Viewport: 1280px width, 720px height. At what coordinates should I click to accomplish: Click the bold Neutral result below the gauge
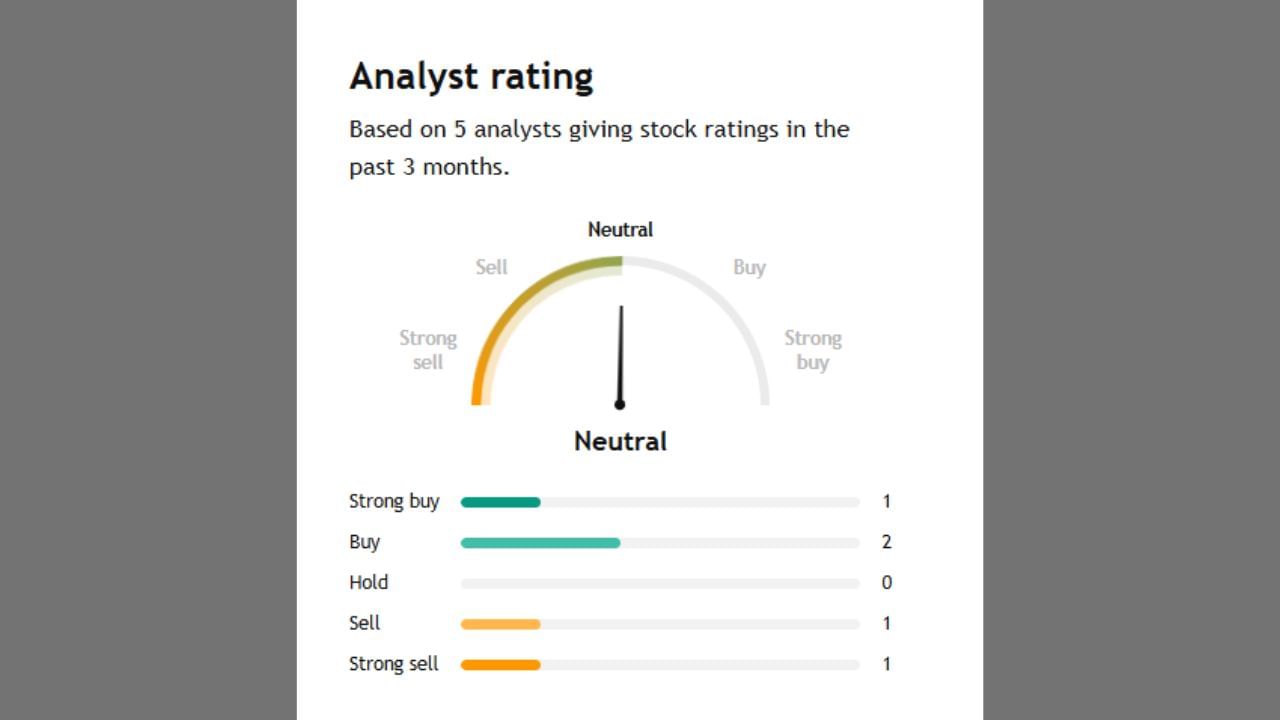click(x=620, y=442)
